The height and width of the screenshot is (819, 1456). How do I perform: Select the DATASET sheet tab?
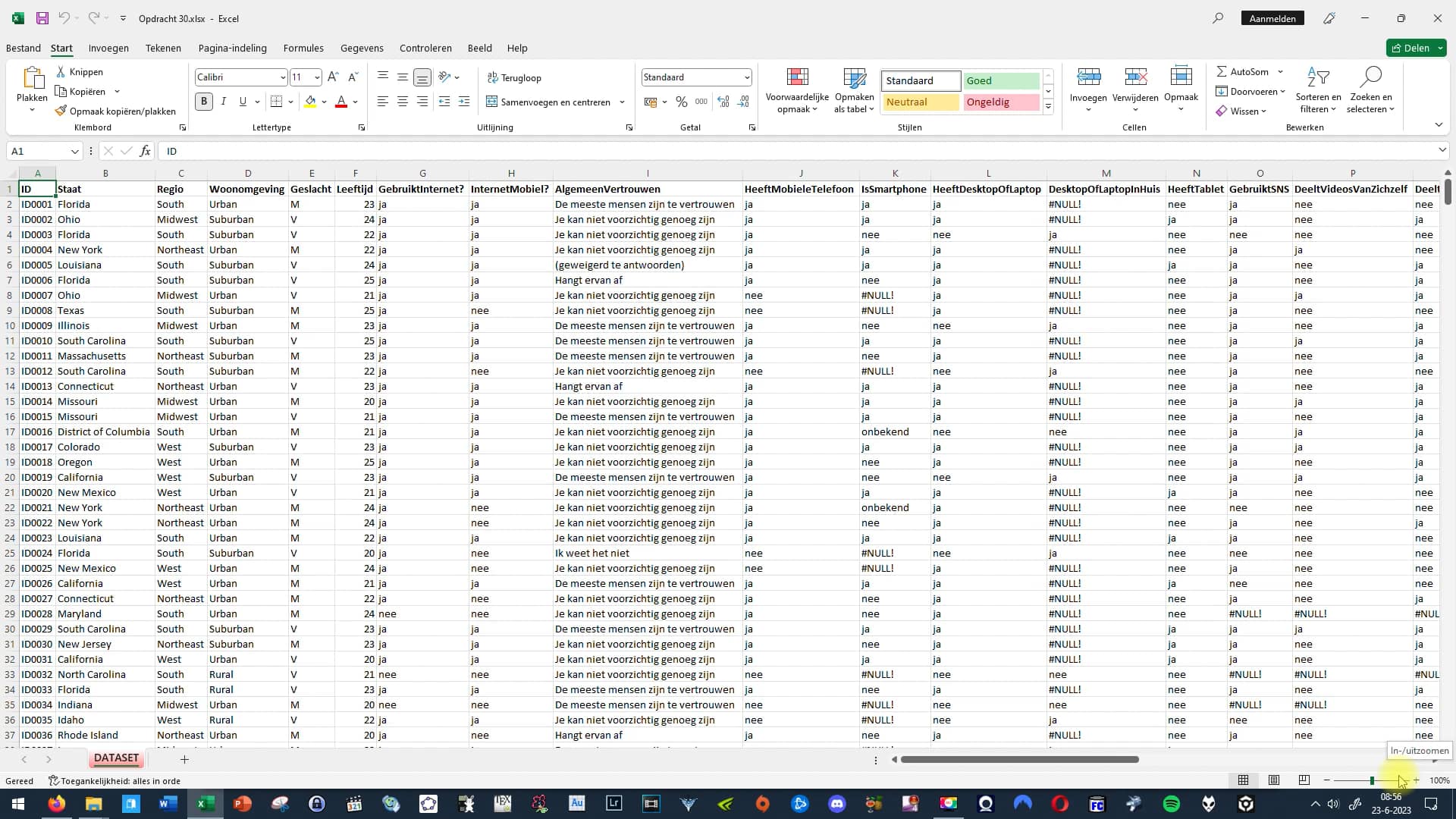pyautogui.click(x=116, y=758)
